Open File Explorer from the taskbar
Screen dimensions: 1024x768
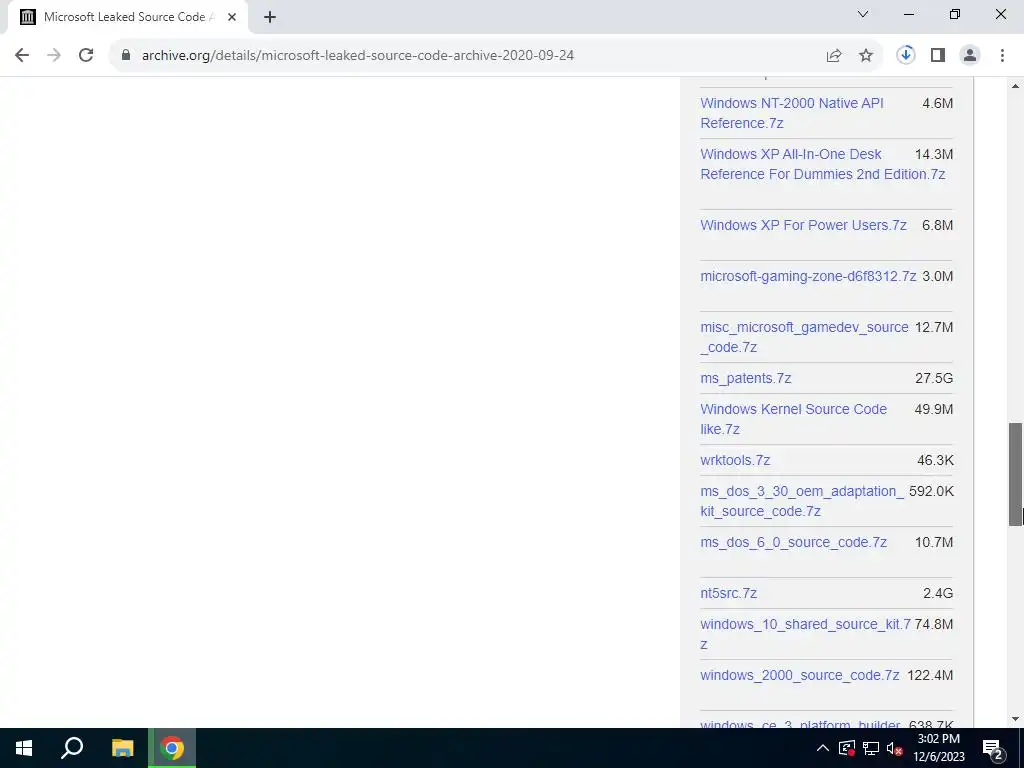tap(122, 748)
